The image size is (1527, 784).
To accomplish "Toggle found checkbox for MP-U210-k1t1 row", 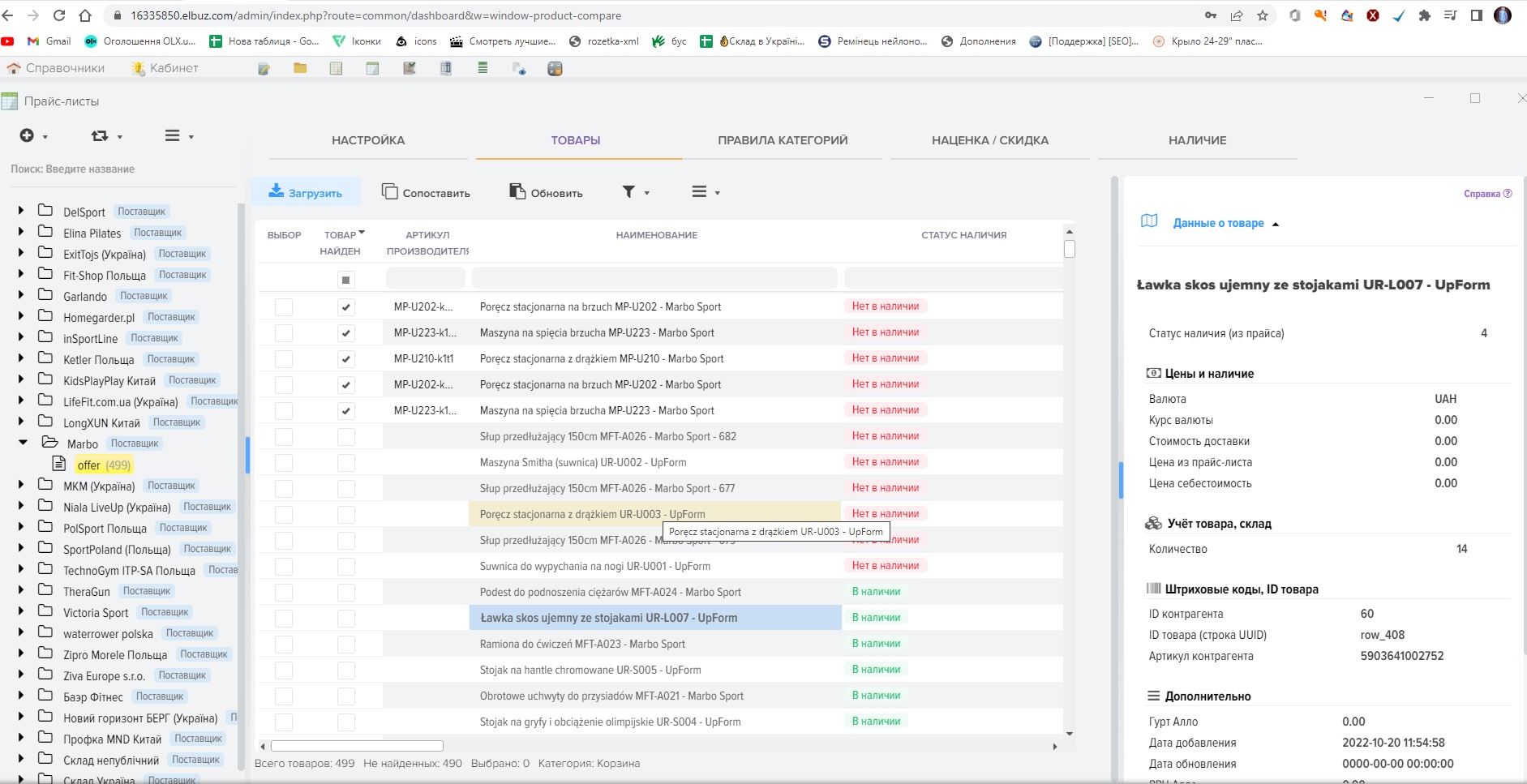I will (346, 359).
